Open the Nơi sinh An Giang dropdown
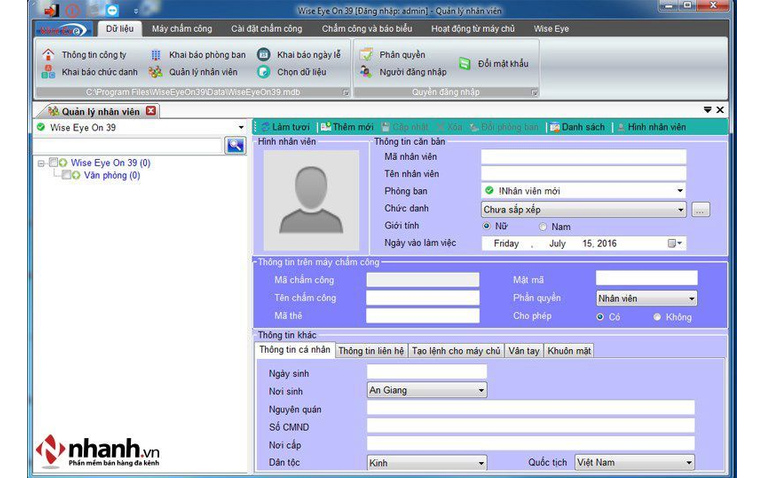Image resolution: width=765 pixels, height=478 pixels. coord(481,390)
